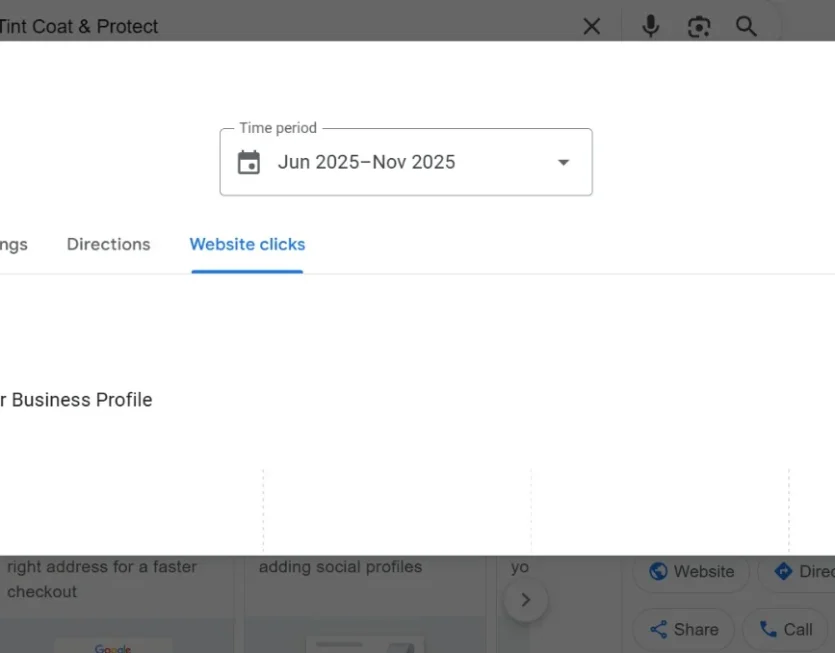Select the Website clicks tab
Viewport: 835px width, 653px height.
[x=247, y=244]
